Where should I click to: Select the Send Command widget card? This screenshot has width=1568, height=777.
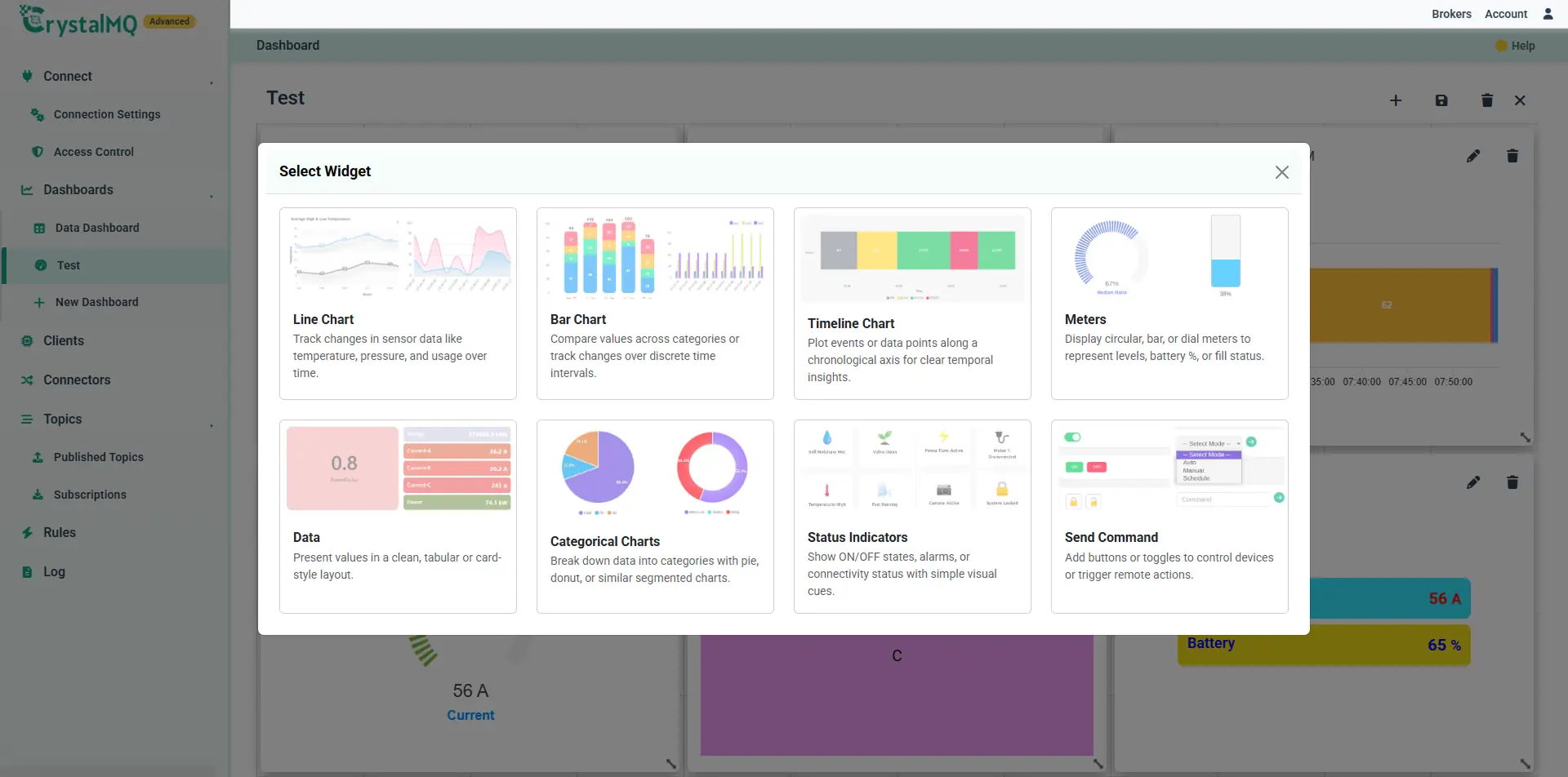pos(1169,517)
